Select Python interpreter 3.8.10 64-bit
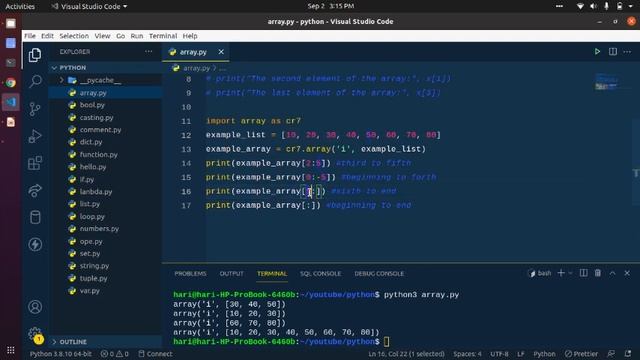 click(x=61, y=353)
